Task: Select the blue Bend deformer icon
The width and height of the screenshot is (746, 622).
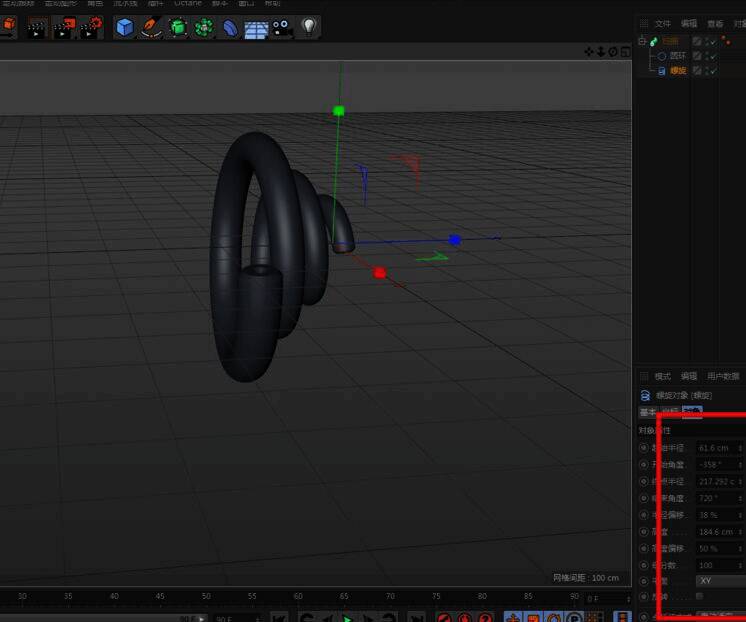Action: tap(230, 28)
